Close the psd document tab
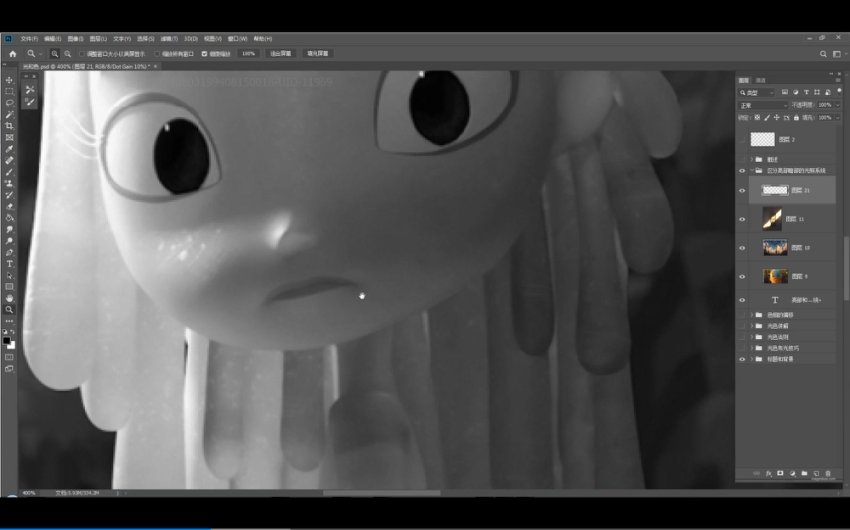 pos(155,66)
